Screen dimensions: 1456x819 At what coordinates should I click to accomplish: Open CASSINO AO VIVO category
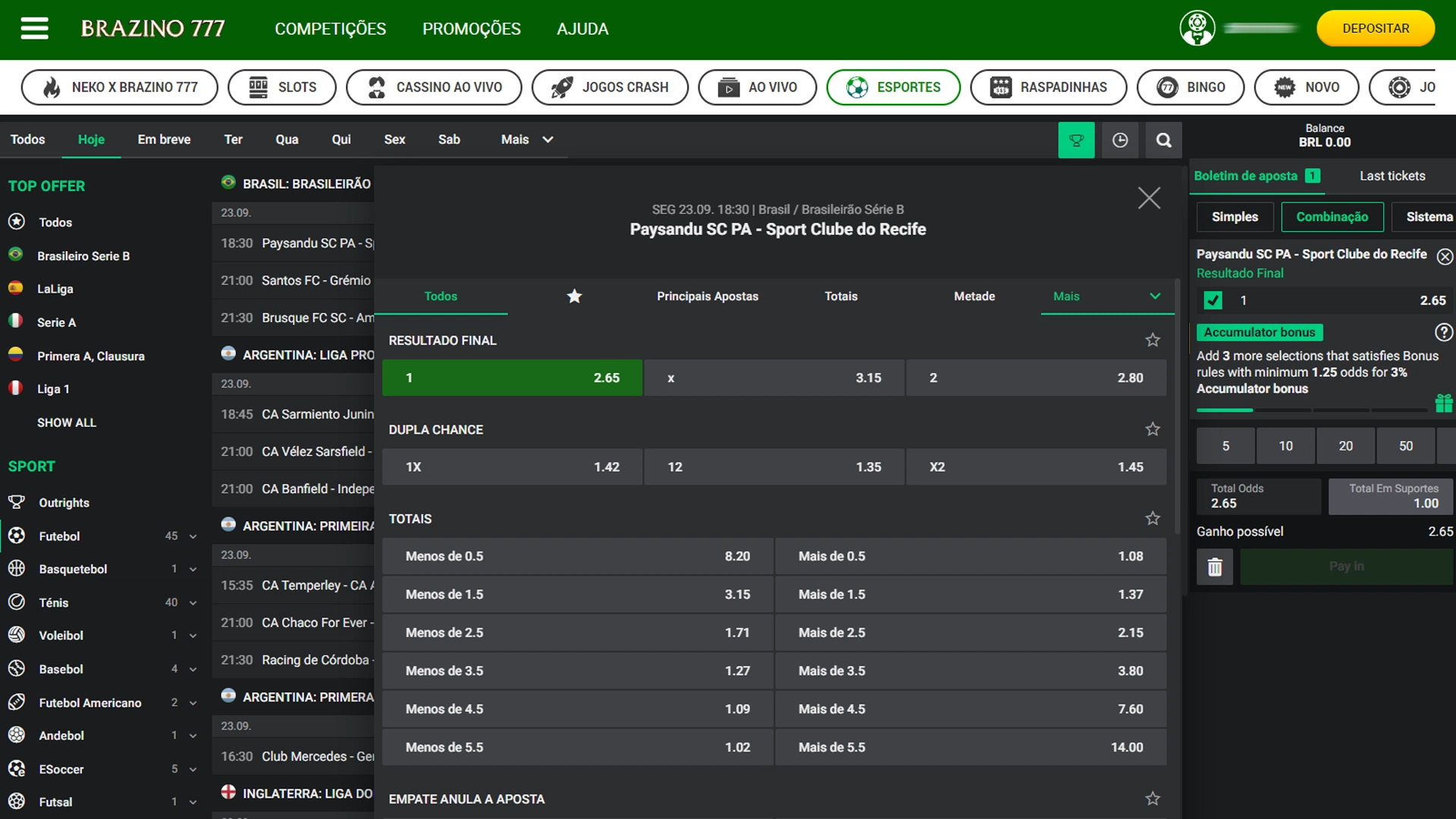coord(434,87)
